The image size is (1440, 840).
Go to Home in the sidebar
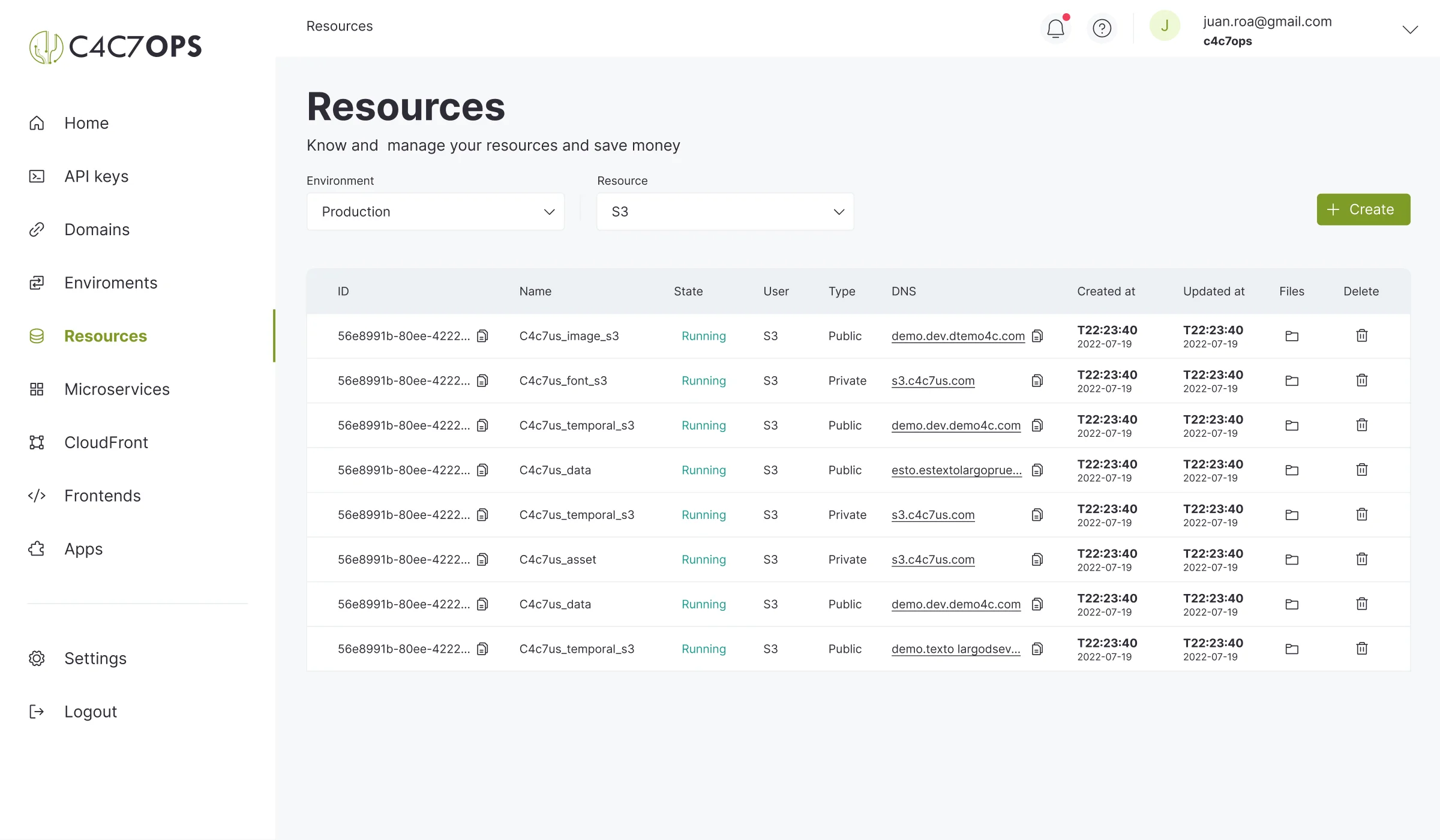pyautogui.click(x=86, y=123)
